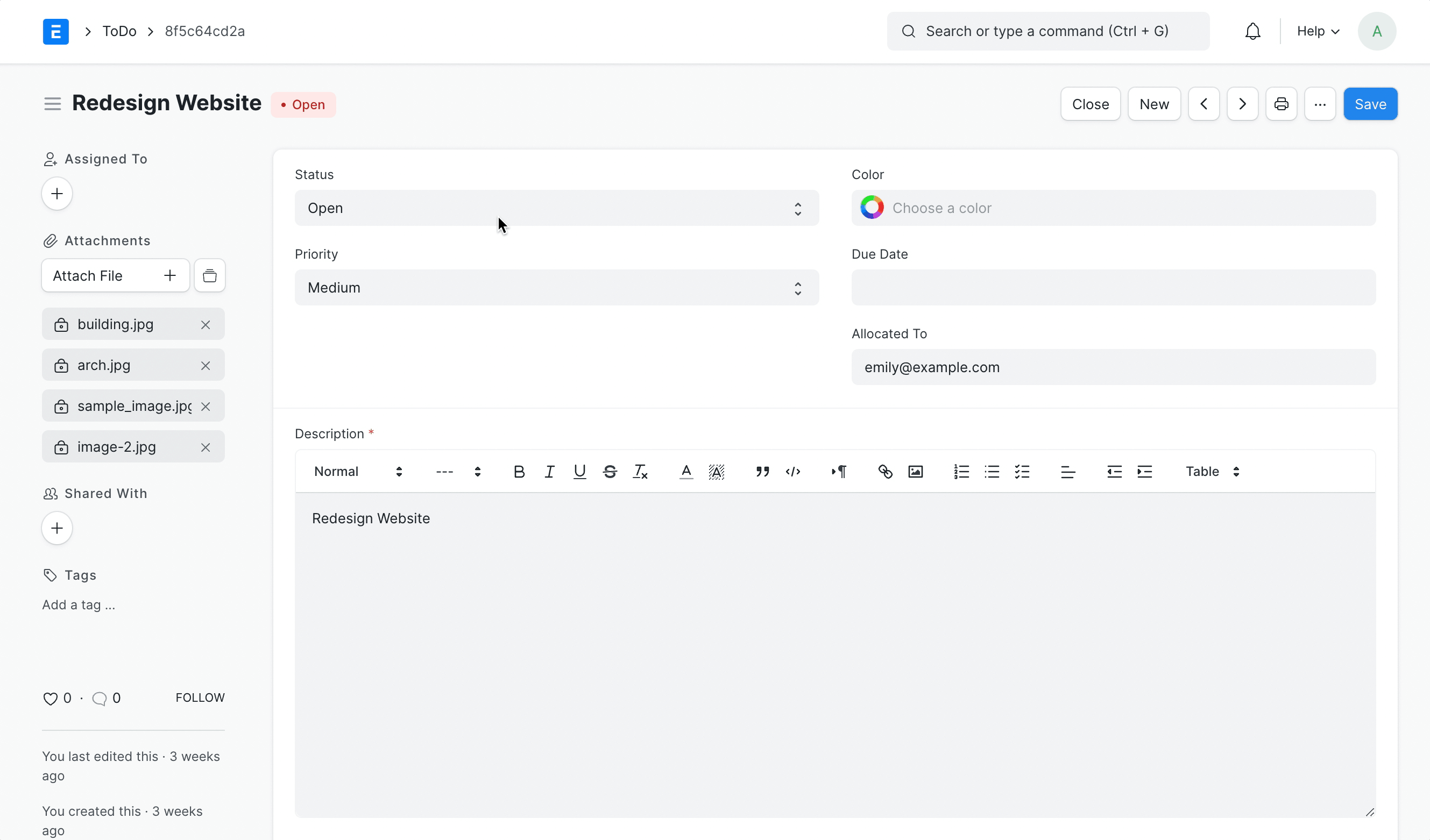Apply blockquote formatting icon

[762, 471]
